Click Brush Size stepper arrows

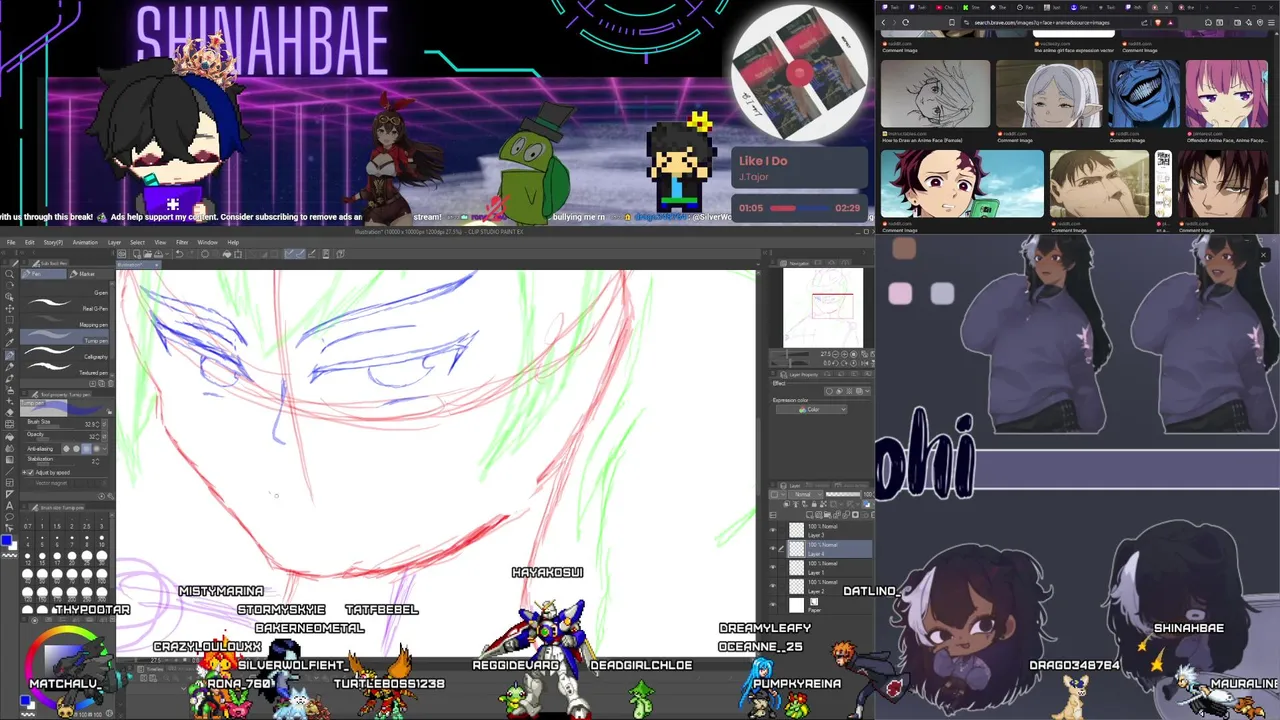pyautogui.click(x=97, y=425)
